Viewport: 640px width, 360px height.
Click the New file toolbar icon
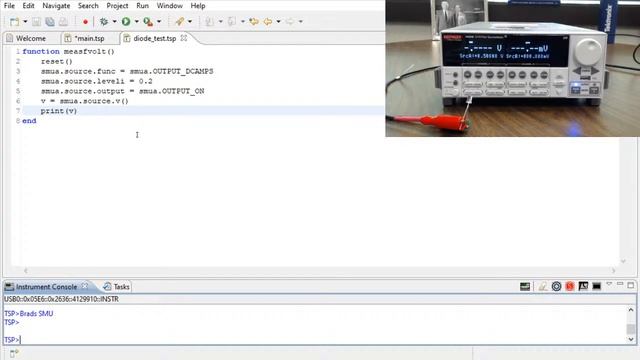pyautogui.click(x=14, y=22)
